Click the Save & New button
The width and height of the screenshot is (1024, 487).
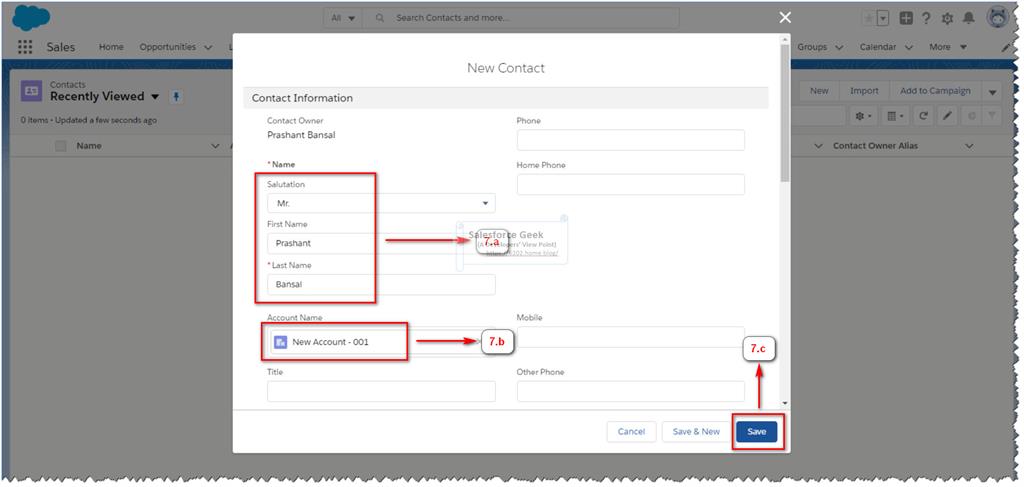click(696, 432)
